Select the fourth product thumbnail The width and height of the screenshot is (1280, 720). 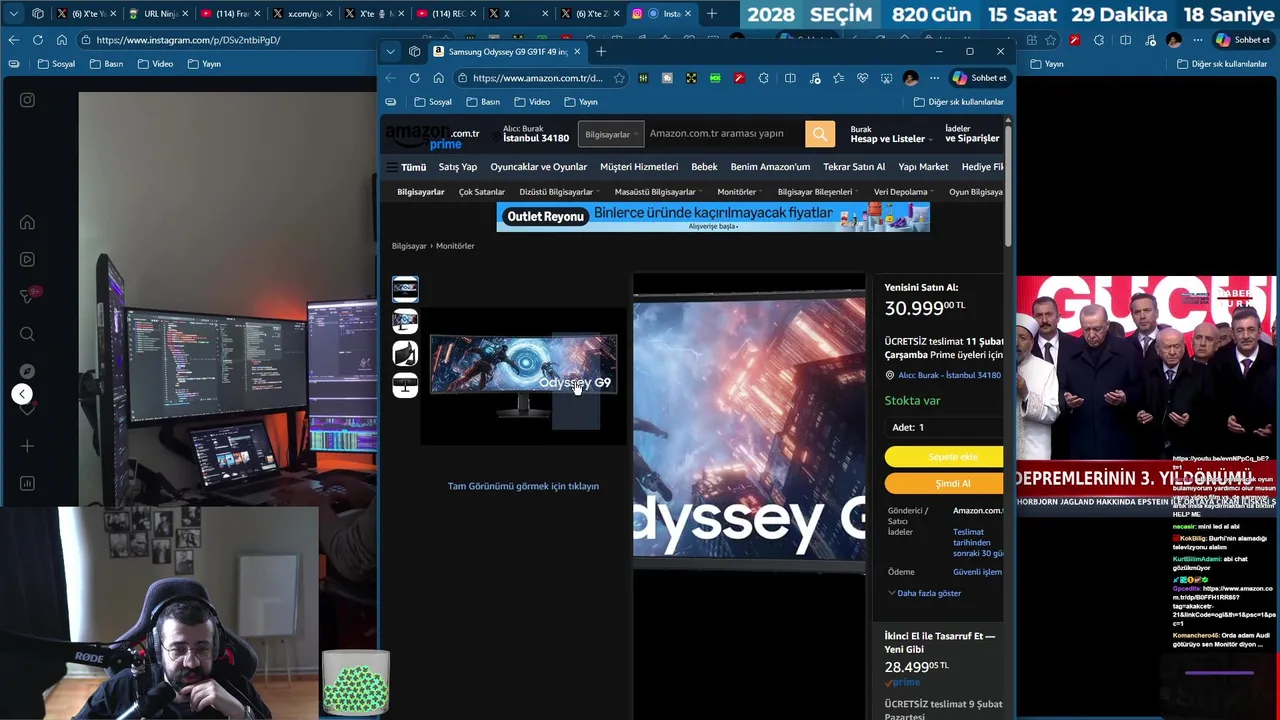click(405, 385)
